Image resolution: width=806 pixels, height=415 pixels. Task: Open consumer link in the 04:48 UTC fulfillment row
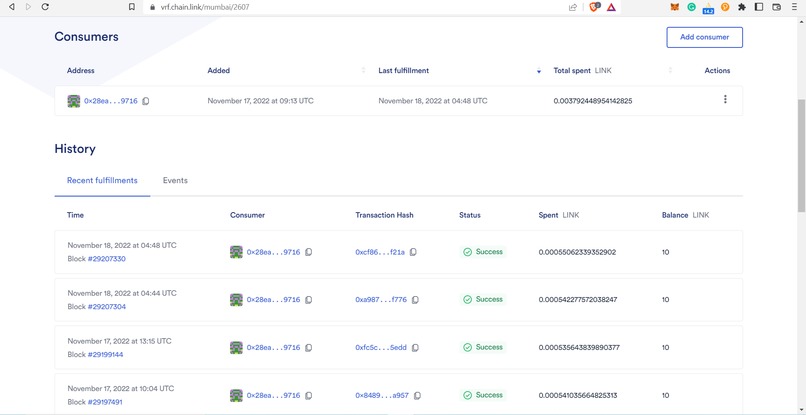pos(273,252)
